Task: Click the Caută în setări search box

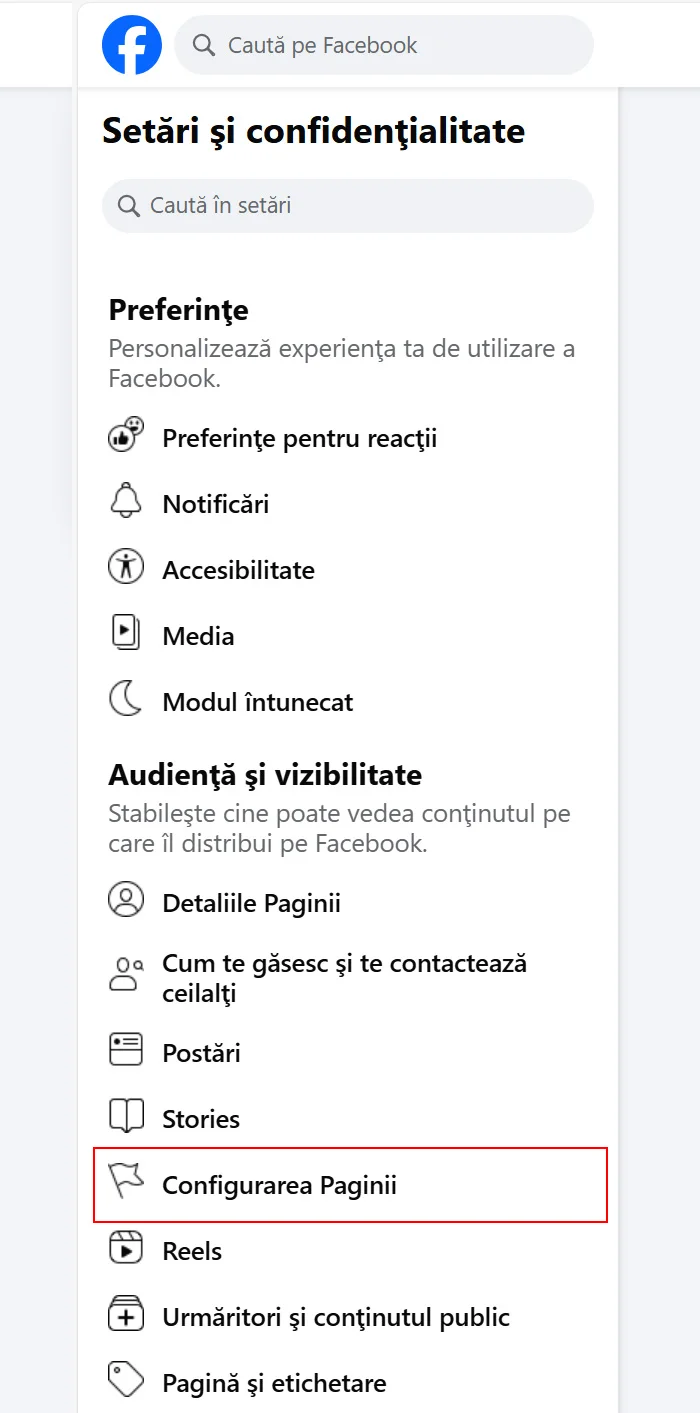Action: 348,206
